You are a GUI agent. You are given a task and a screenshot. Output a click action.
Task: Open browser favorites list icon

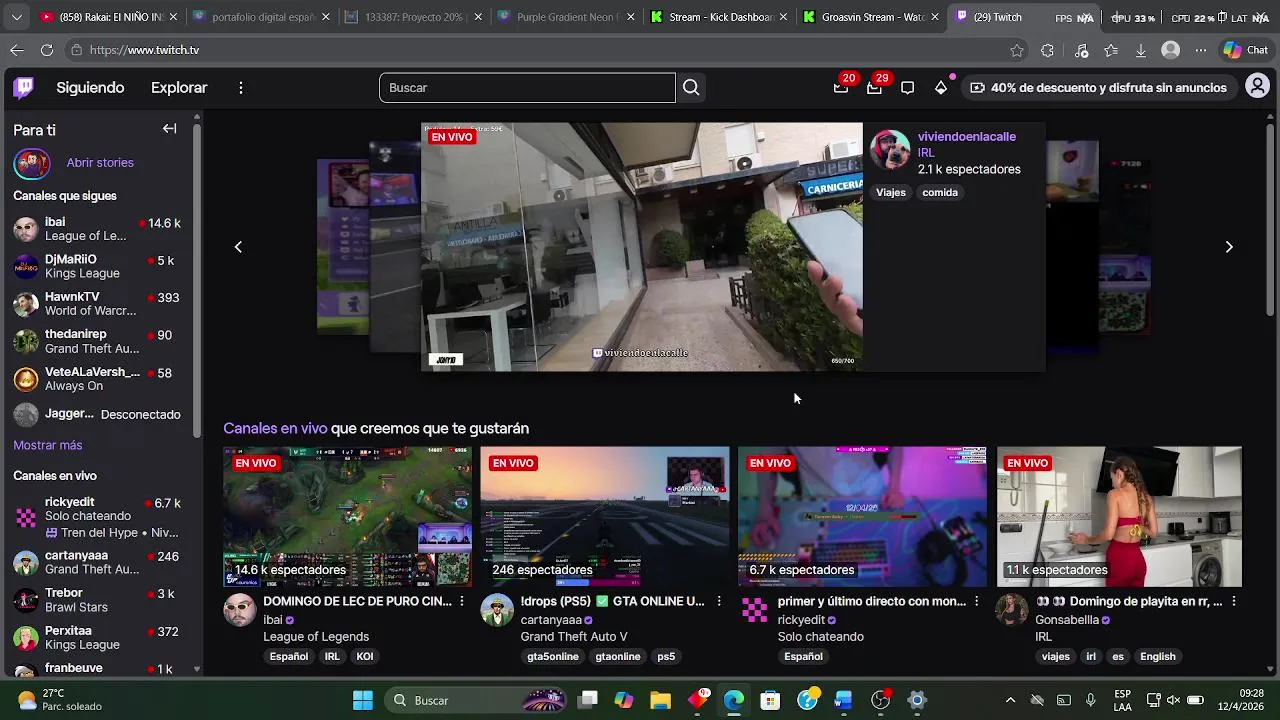tap(1111, 50)
